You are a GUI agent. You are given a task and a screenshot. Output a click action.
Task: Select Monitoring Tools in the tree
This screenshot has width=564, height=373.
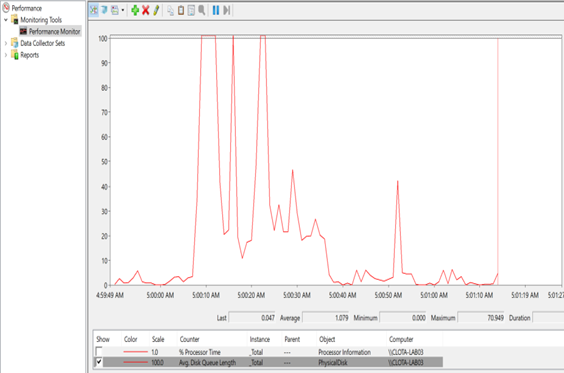(x=41, y=20)
